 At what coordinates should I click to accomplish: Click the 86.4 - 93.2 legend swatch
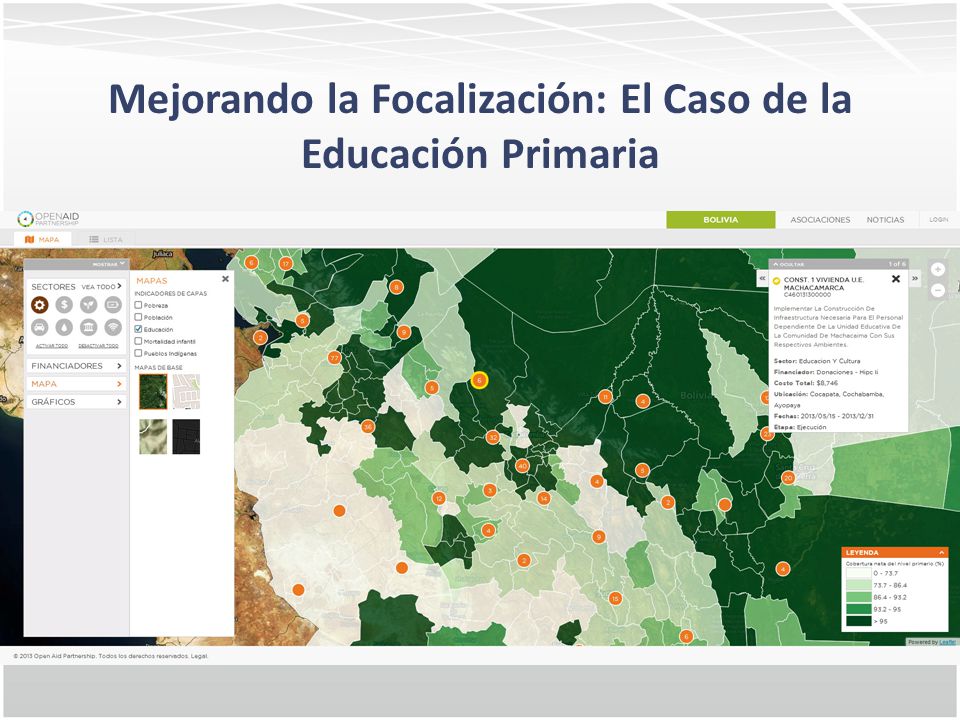(x=858, y=598)
